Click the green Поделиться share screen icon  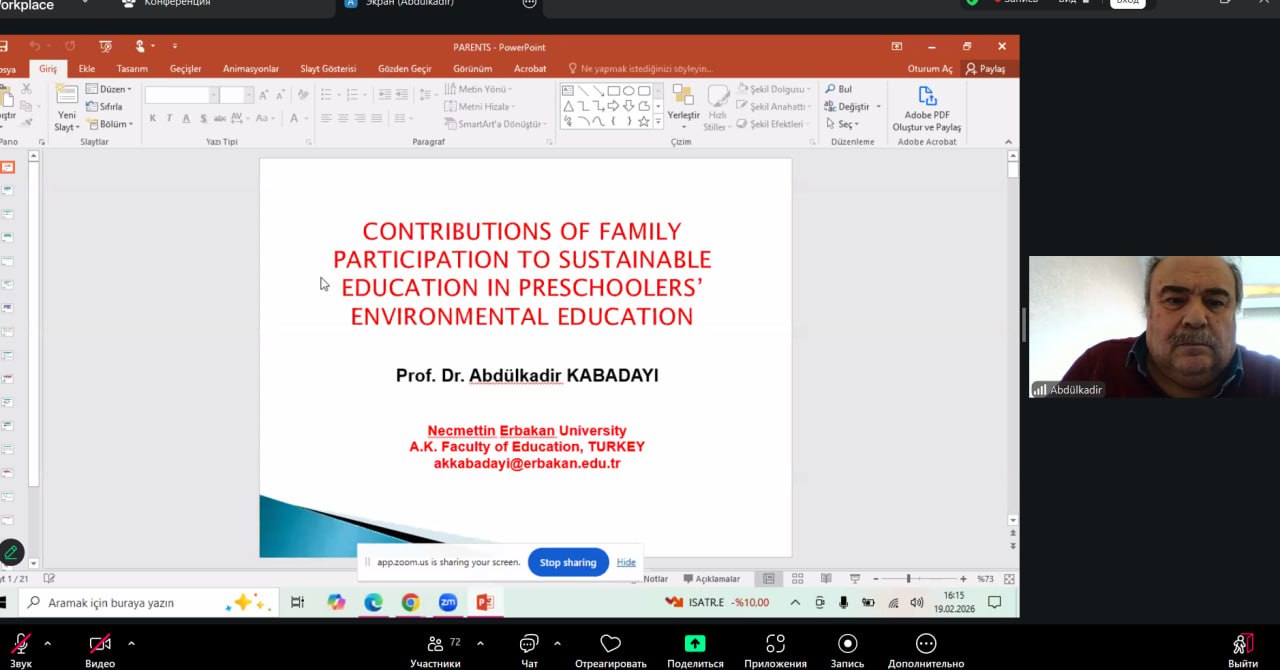point(695,644)
